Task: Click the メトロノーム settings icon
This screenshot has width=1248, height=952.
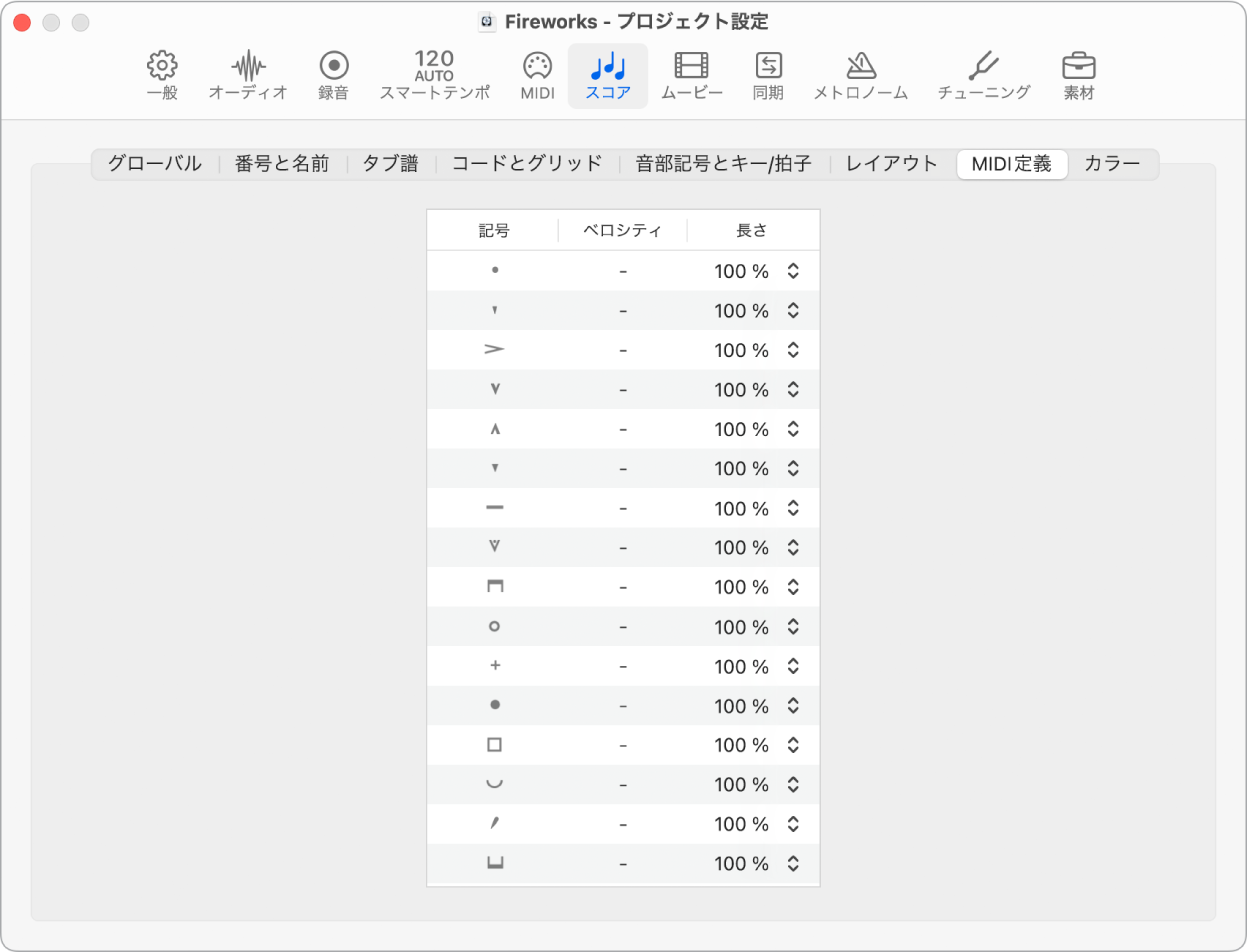Action: tap(859, 75)
